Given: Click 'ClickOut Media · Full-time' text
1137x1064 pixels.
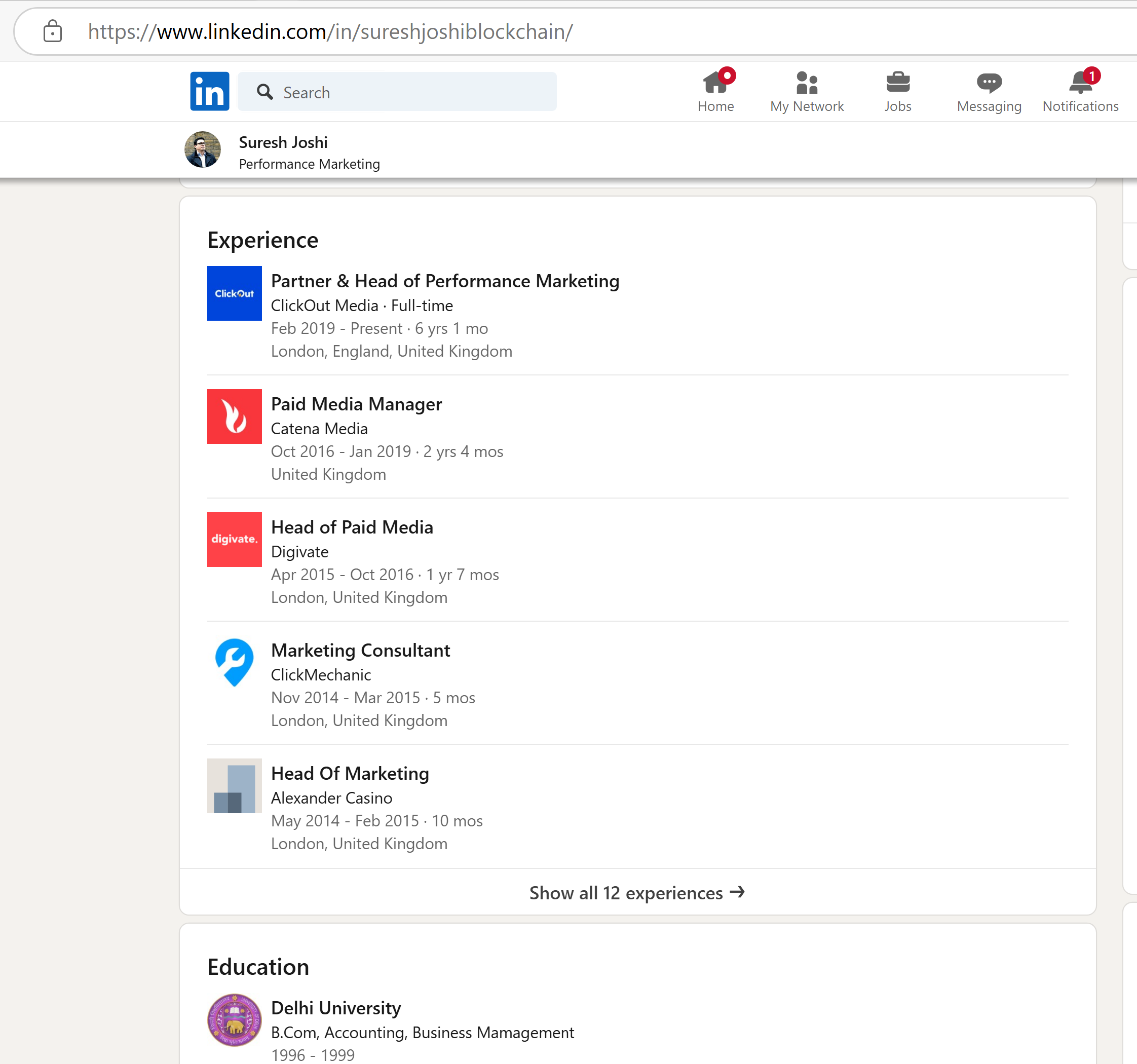Looking at the screenshot, I should [x=361, y=306].
